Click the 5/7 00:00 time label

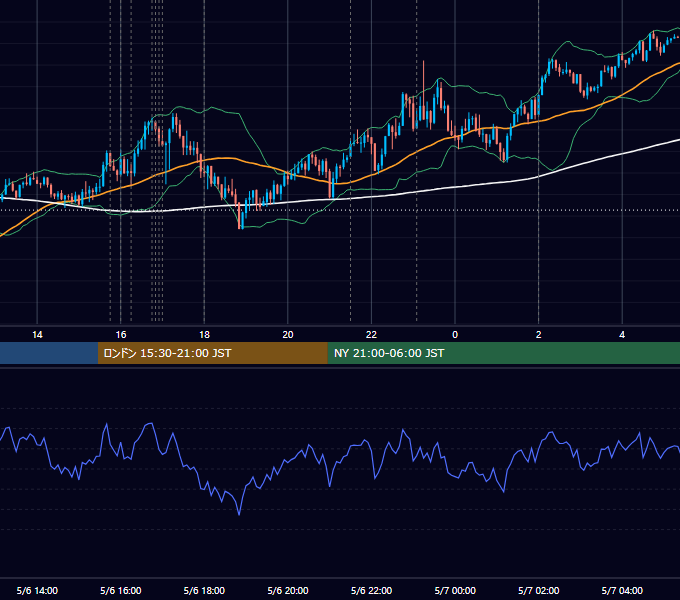[455, 590]
